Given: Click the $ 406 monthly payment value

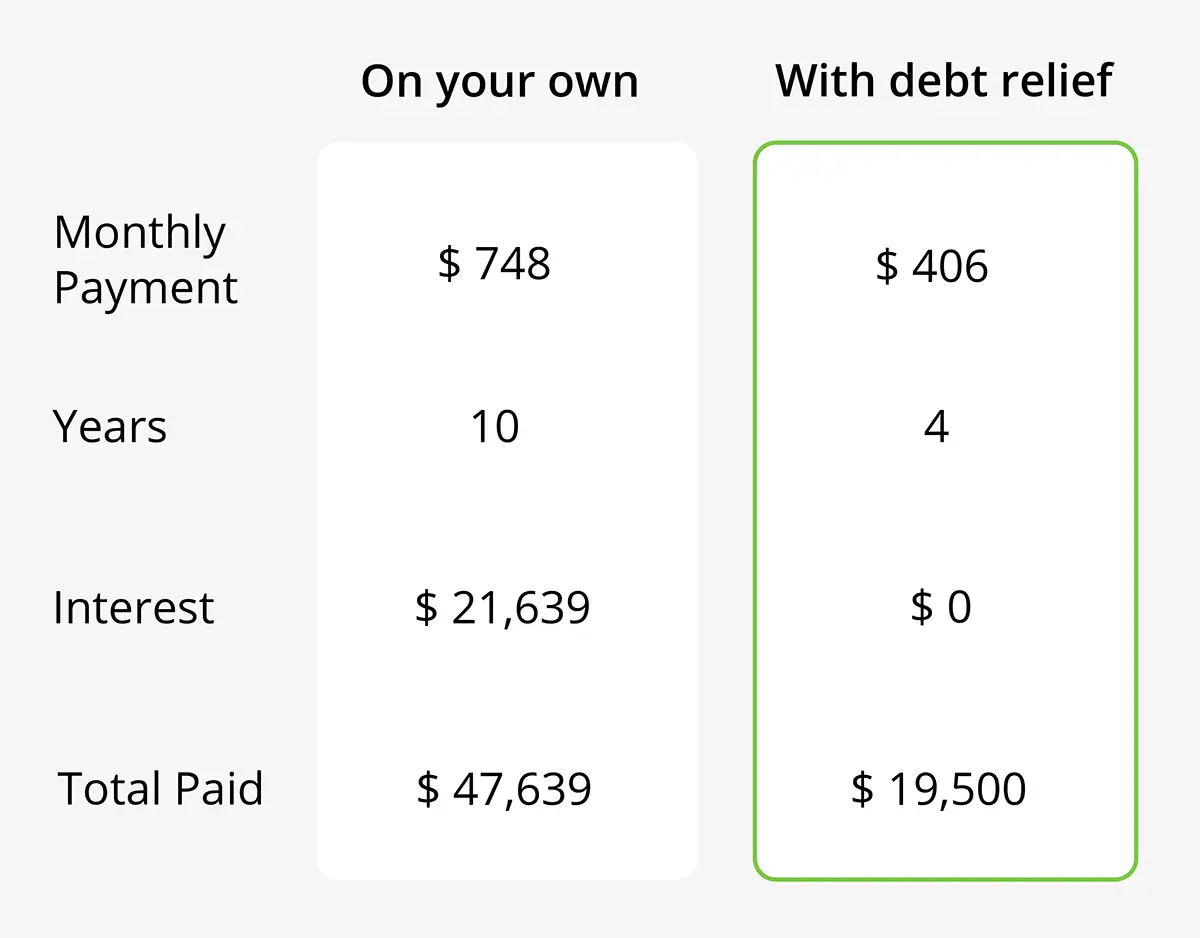Looking at the screenshot, I should coord(932,267).
